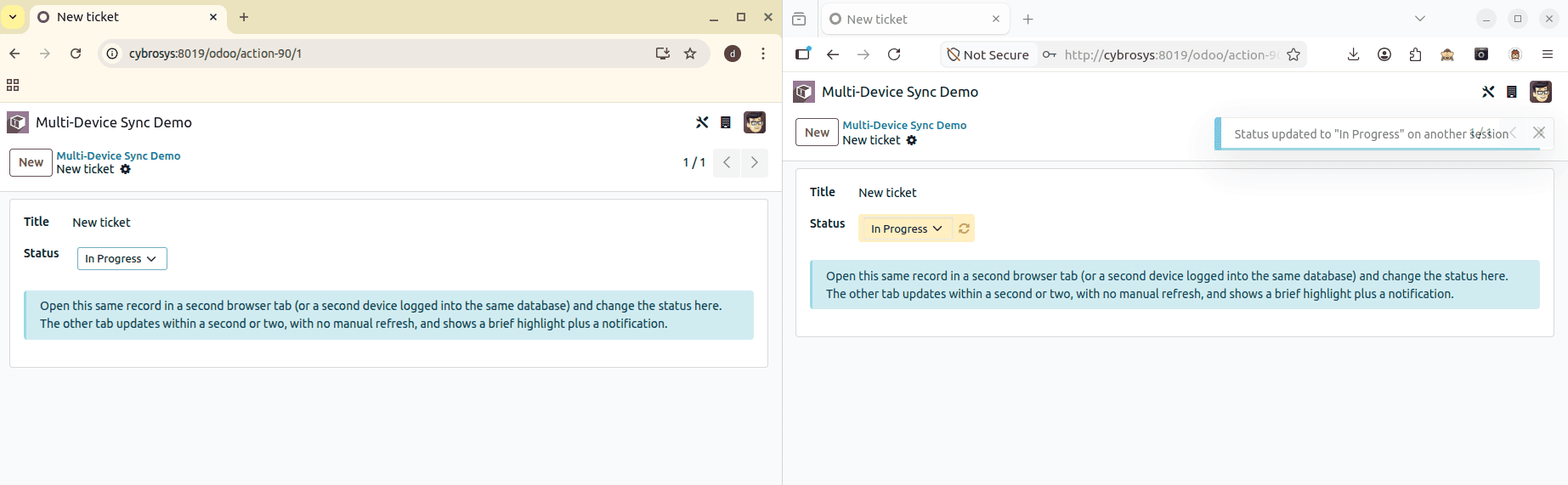Image resolution: width=1568 pixels, height=485 pixels.
Task: Click New button in Firefox window
Action: tap(817, 132)
